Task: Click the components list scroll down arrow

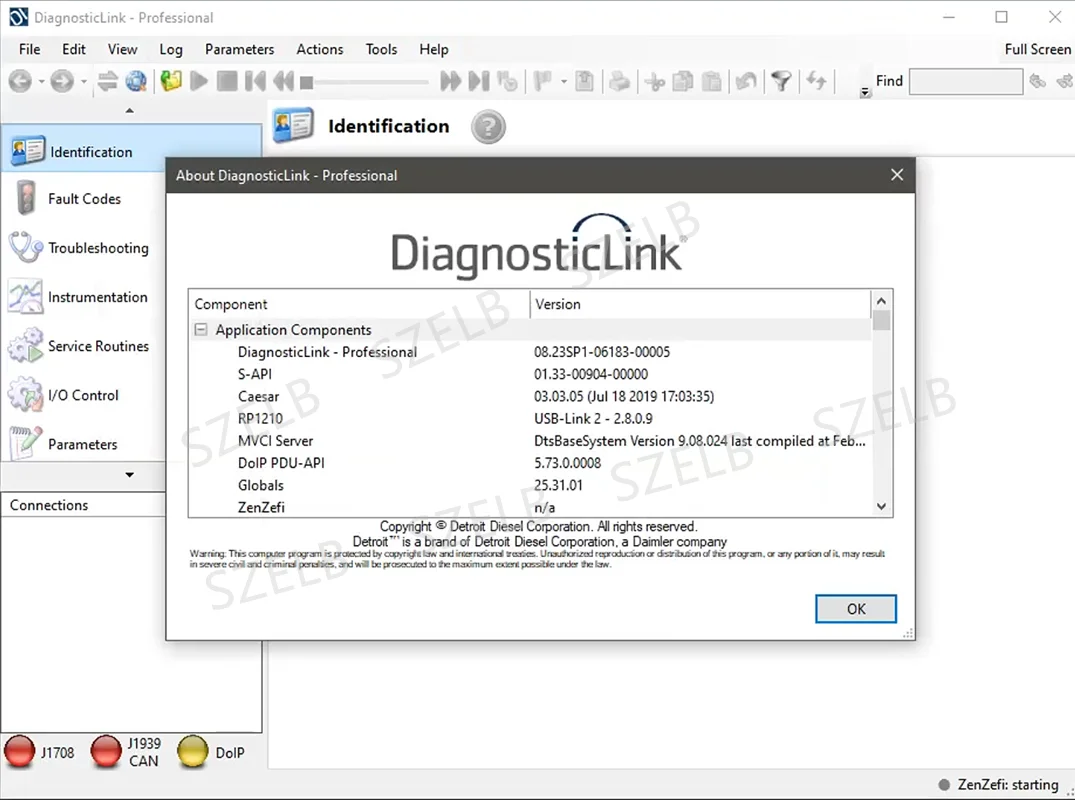Action: click(882, 507)
